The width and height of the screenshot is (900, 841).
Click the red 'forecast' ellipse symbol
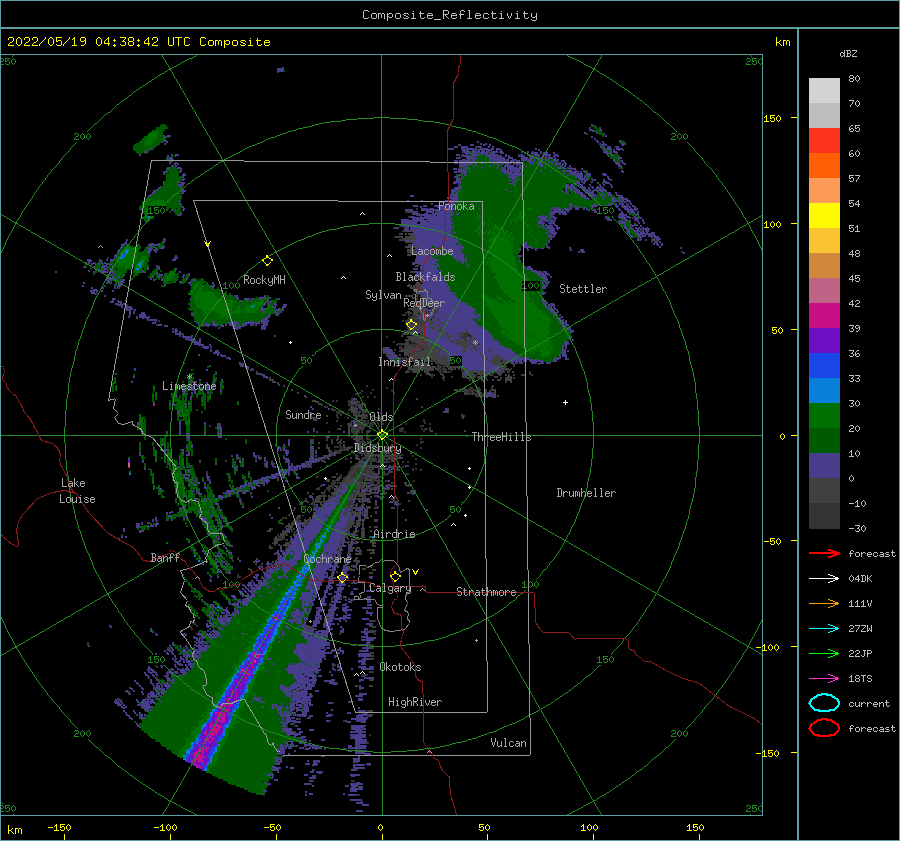tap(824, 728)
